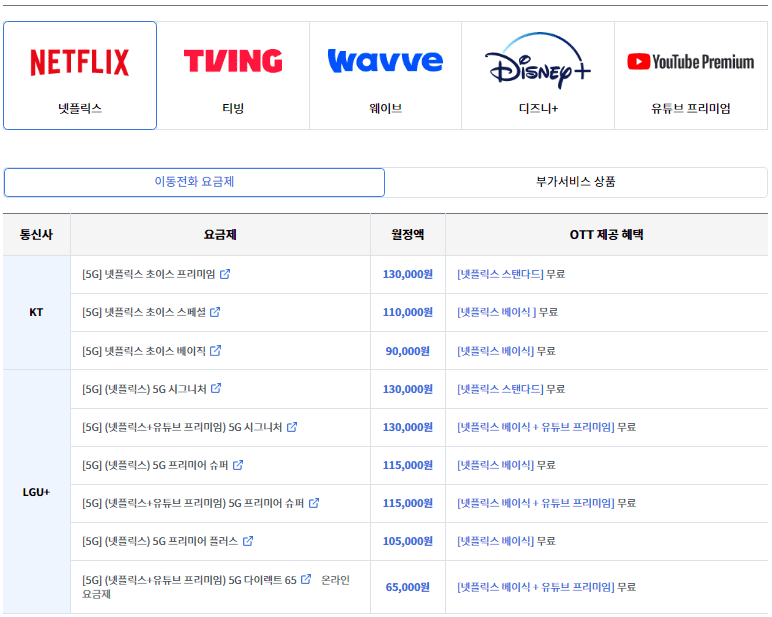Click plan name (넷플릭스+유튜브 프리미엄) 5G 시그니처
The width and height of the screenshot is (772, 617).
(182, 427)
